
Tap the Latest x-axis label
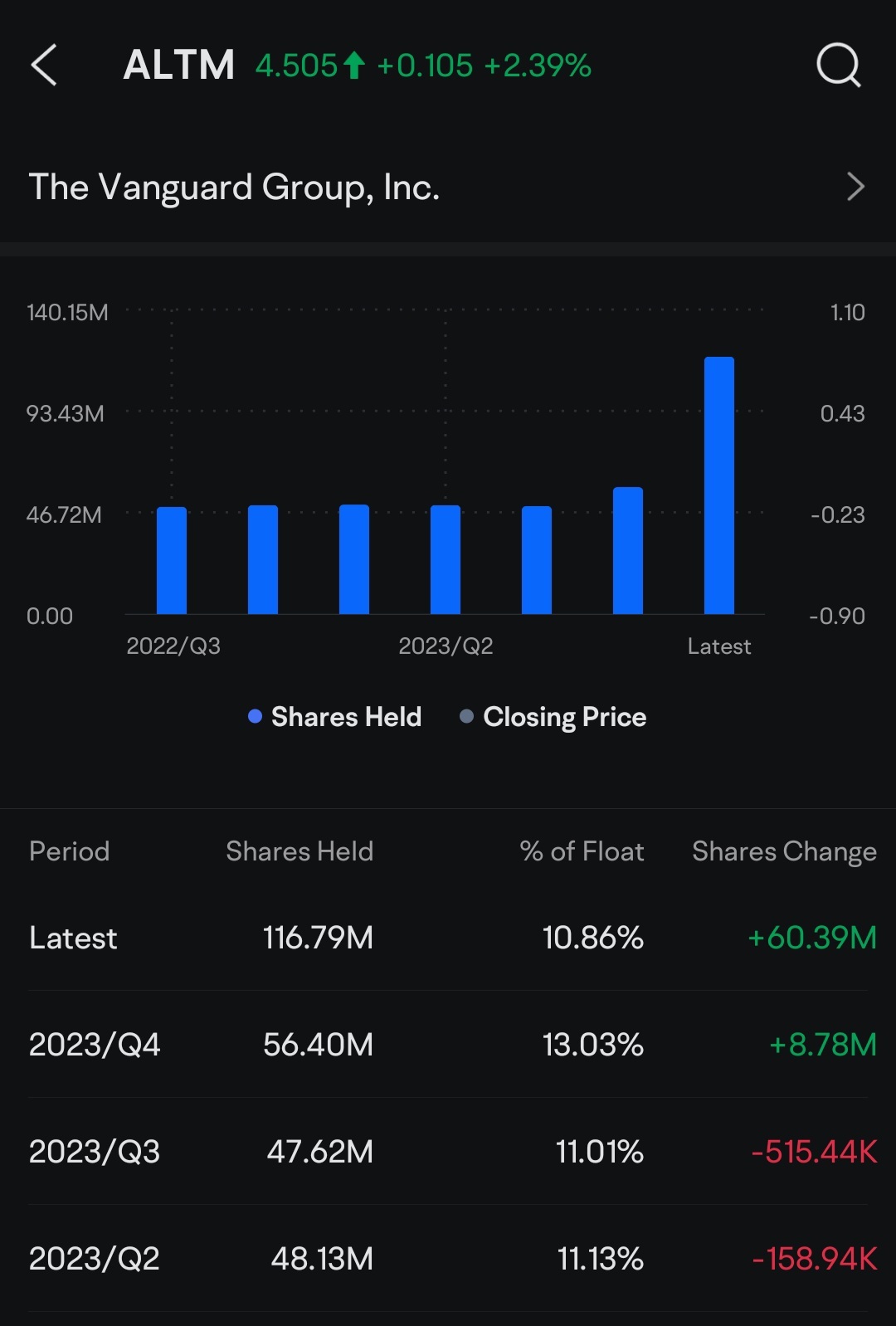719,646
